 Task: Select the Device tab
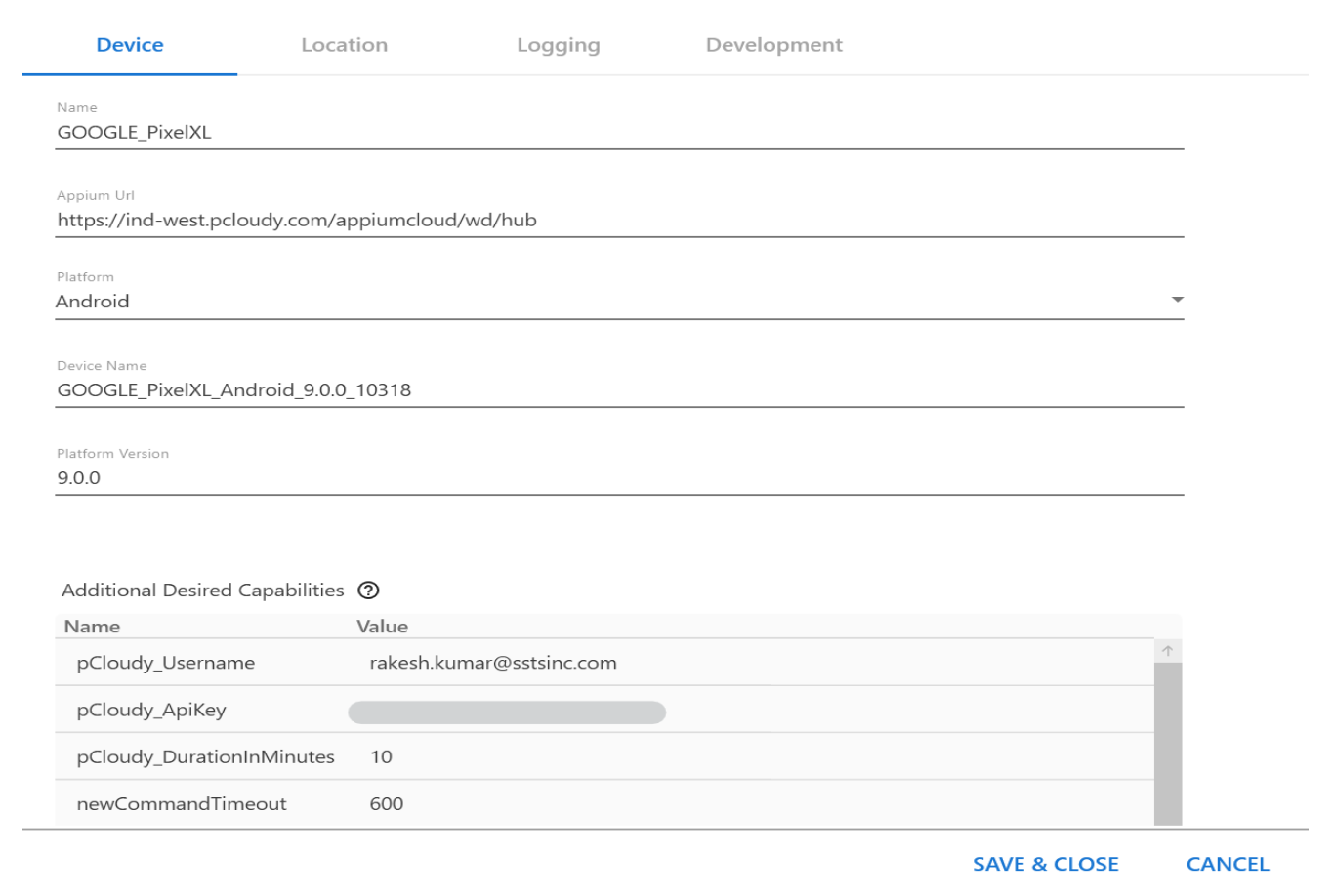click(x=130, y=45)
